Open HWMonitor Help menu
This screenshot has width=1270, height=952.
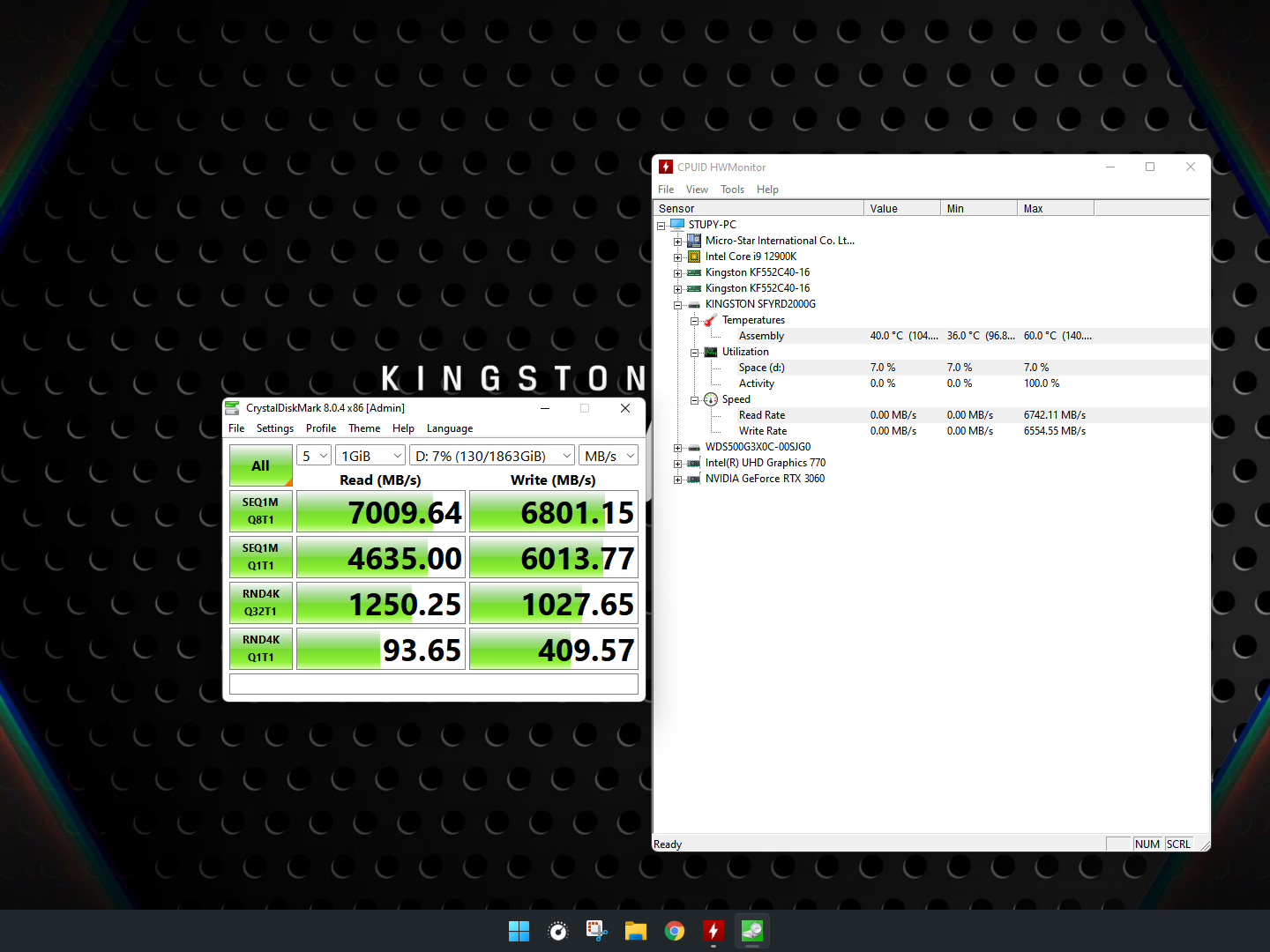(x=767, y=190)
